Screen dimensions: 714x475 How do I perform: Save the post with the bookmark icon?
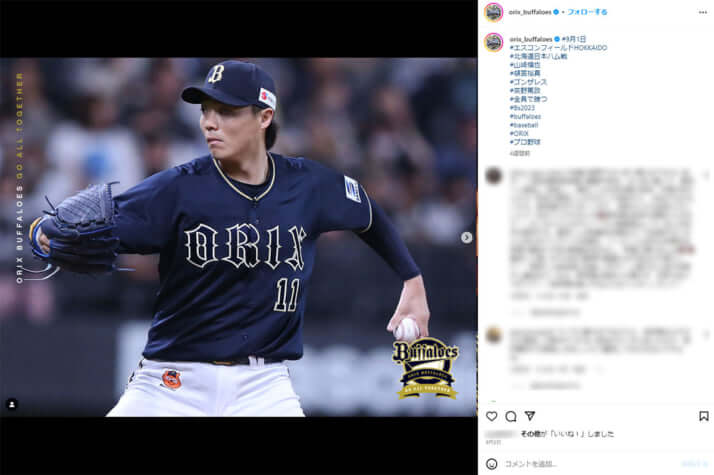tap(704, 416)
